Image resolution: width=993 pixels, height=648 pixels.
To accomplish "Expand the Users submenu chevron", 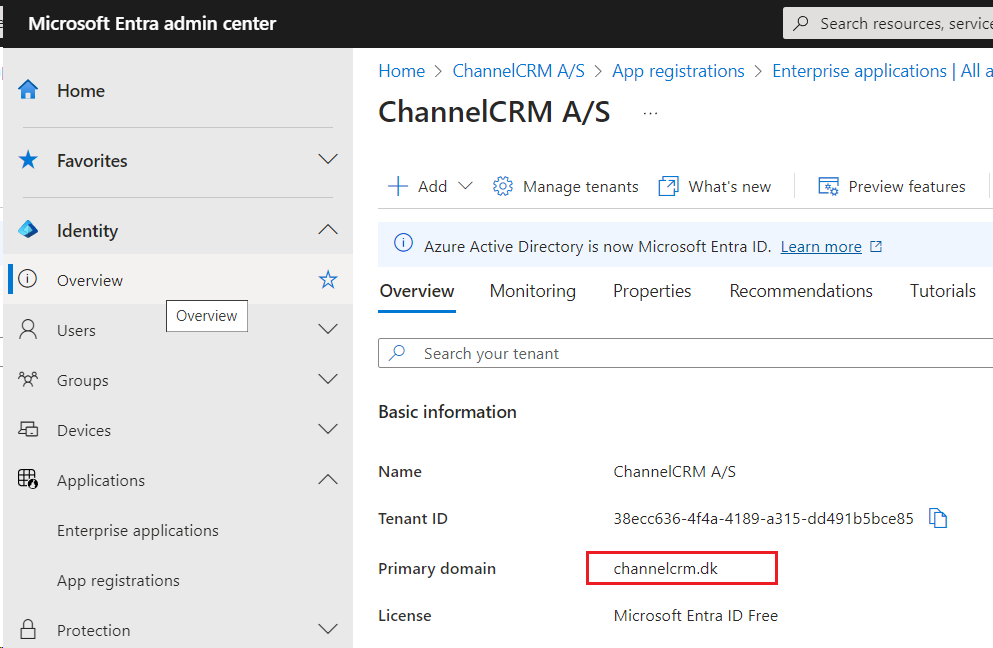I will [x=327, y=329].
